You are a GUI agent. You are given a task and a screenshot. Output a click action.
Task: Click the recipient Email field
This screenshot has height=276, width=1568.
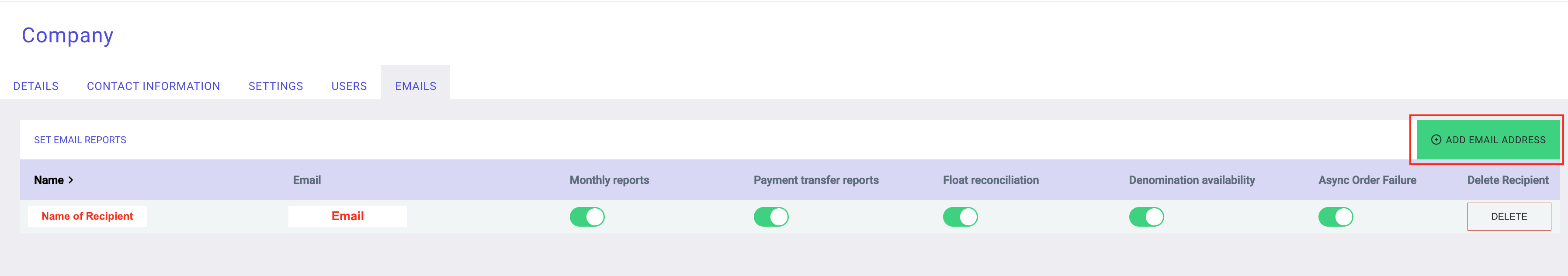pyautogui.click(x=347, y=216)
